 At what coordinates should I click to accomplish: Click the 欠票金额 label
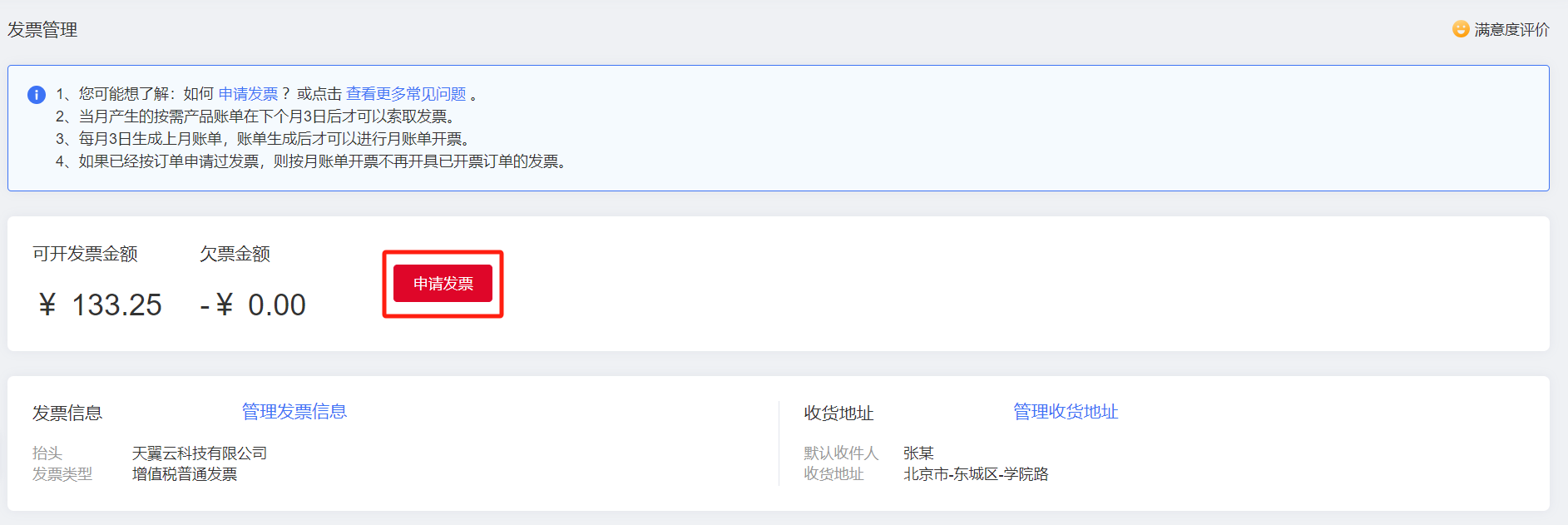[235, 254]
